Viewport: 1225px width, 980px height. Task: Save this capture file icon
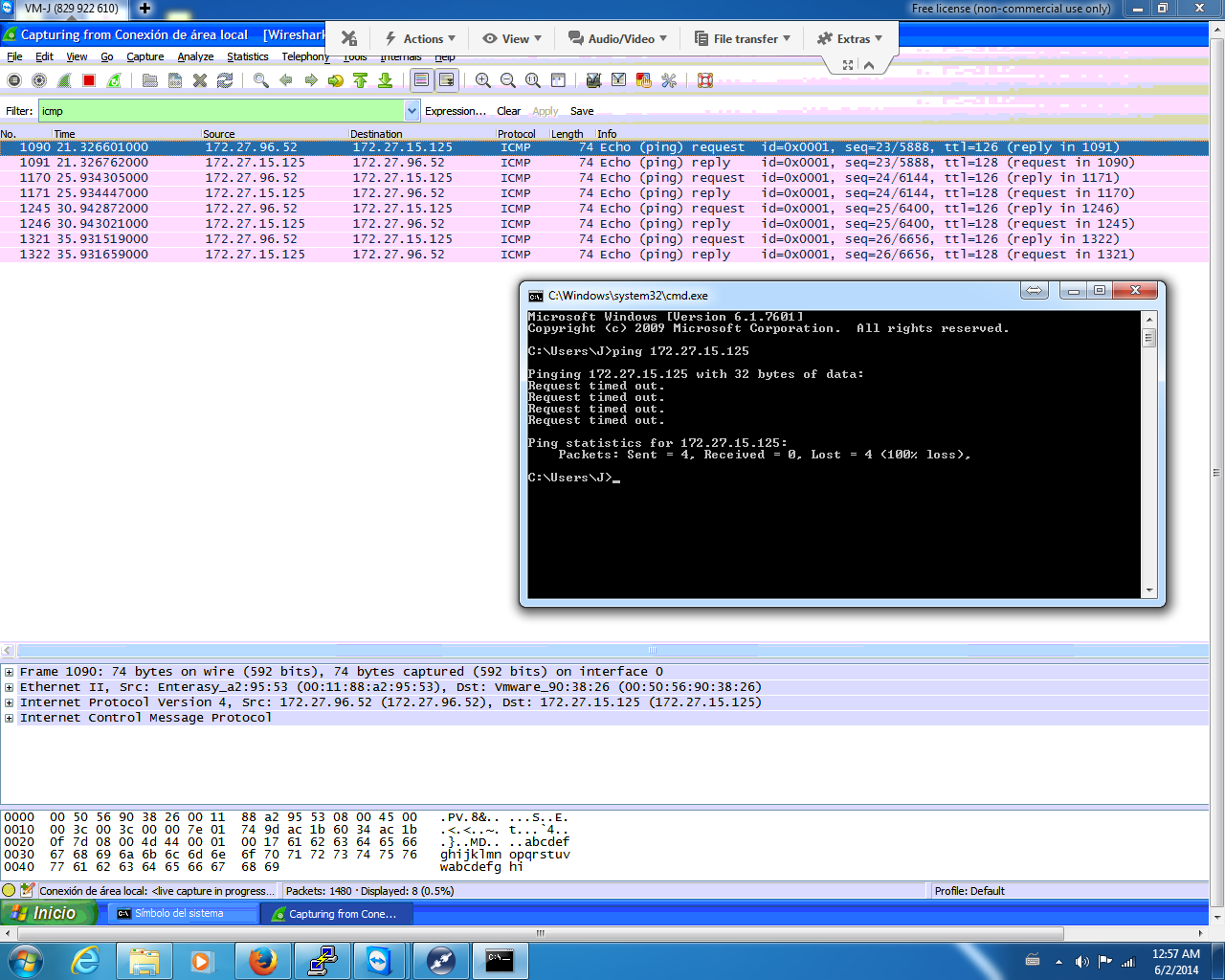pos(175,80)
